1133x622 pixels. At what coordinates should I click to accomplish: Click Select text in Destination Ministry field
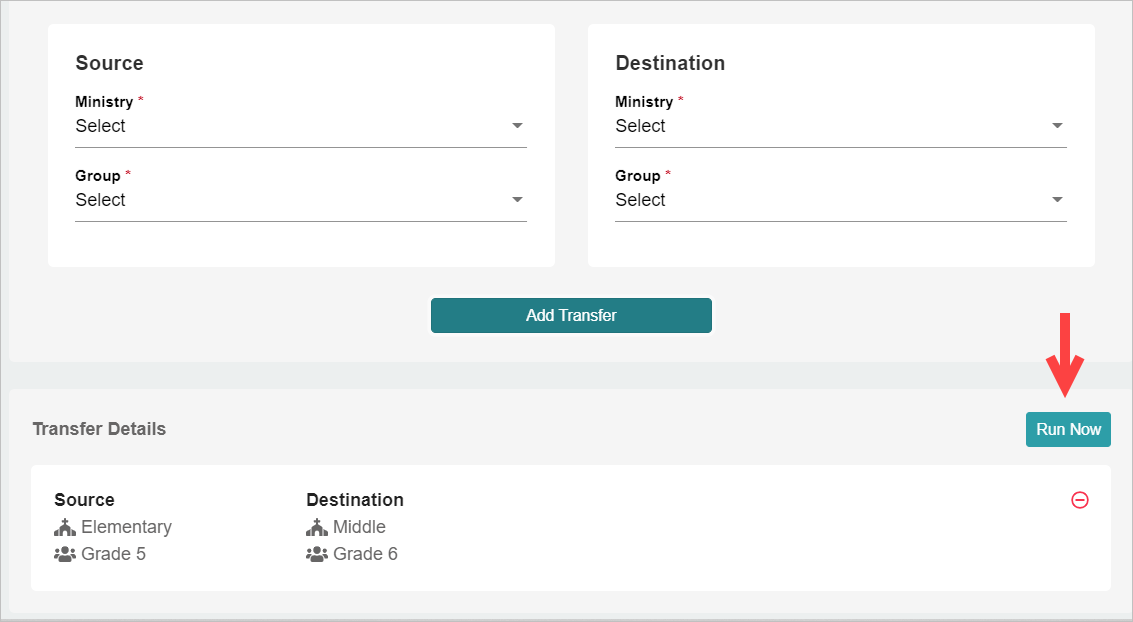coord(641,126)
